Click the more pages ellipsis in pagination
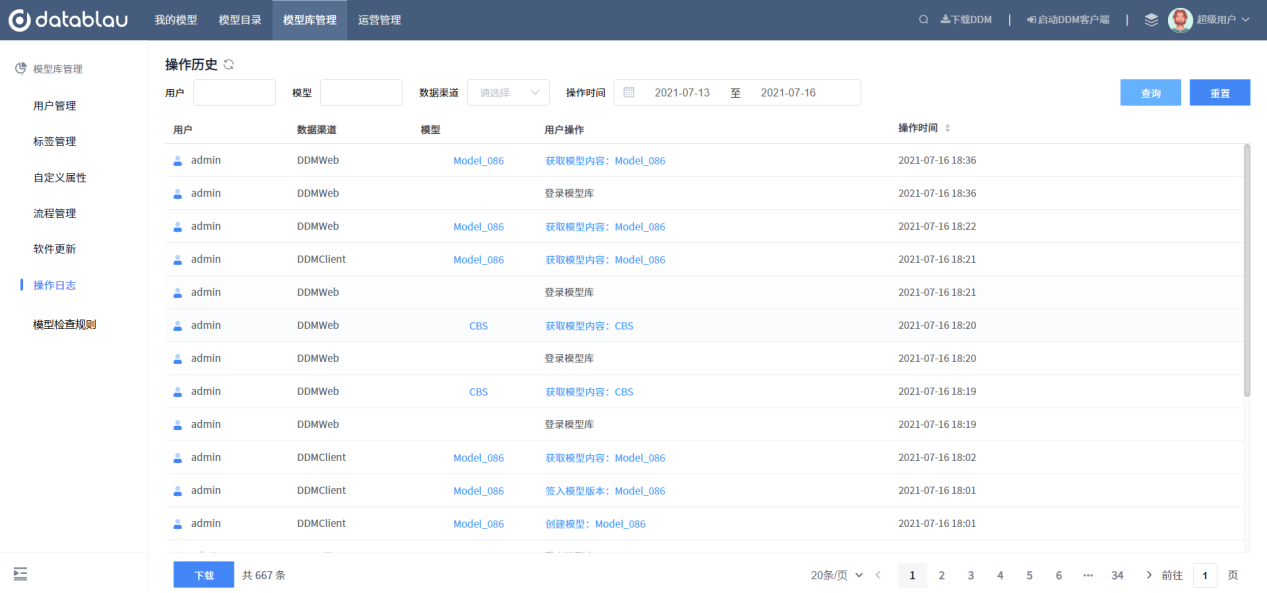The height and width of the screenshot is (593, 1267). (x=1088, y=576)
